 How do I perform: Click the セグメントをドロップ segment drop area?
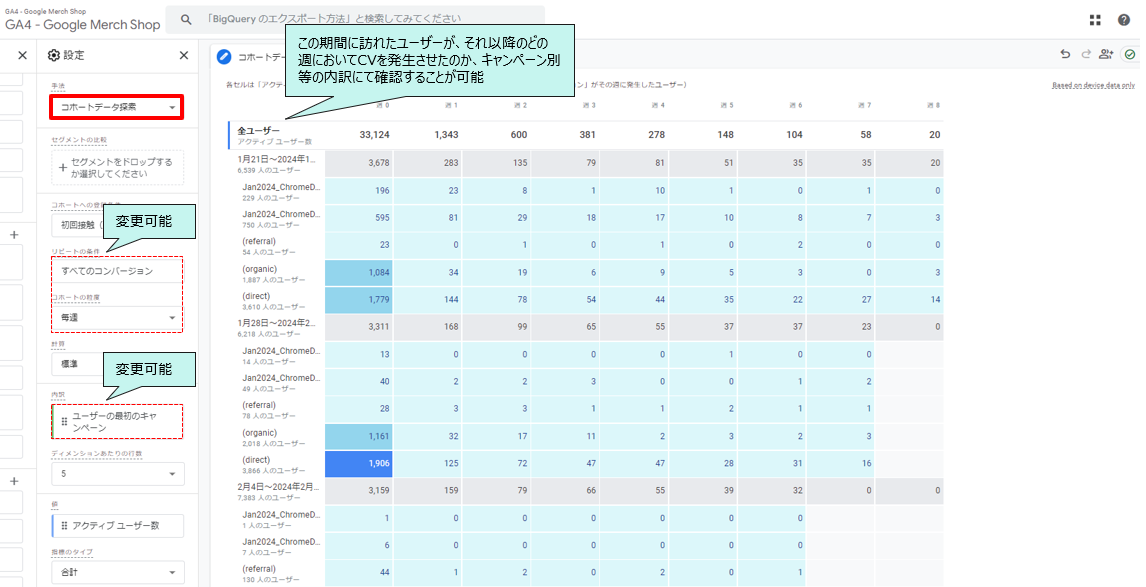[117, 167]
